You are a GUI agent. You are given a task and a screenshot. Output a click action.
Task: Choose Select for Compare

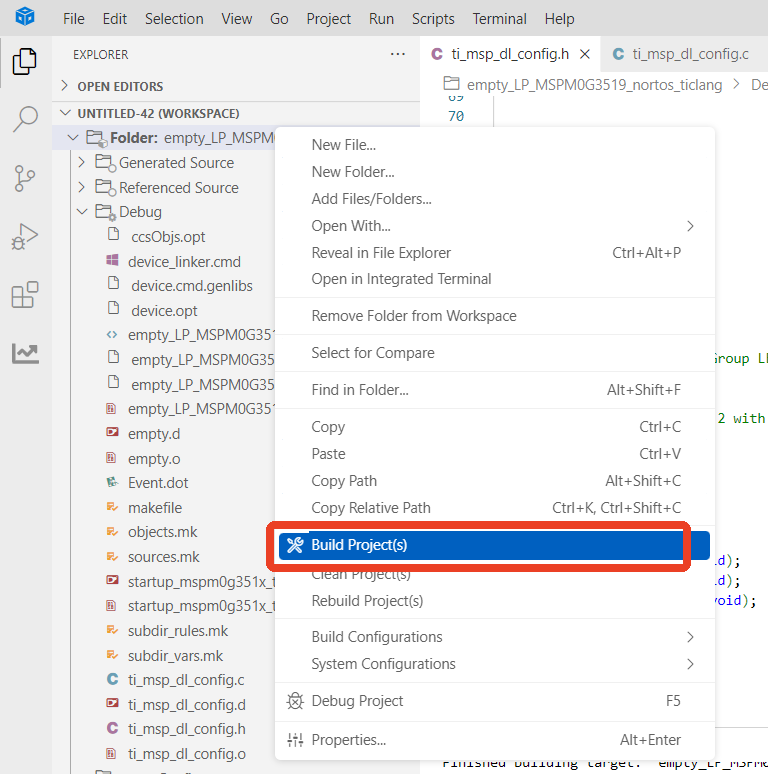point(495,353)
